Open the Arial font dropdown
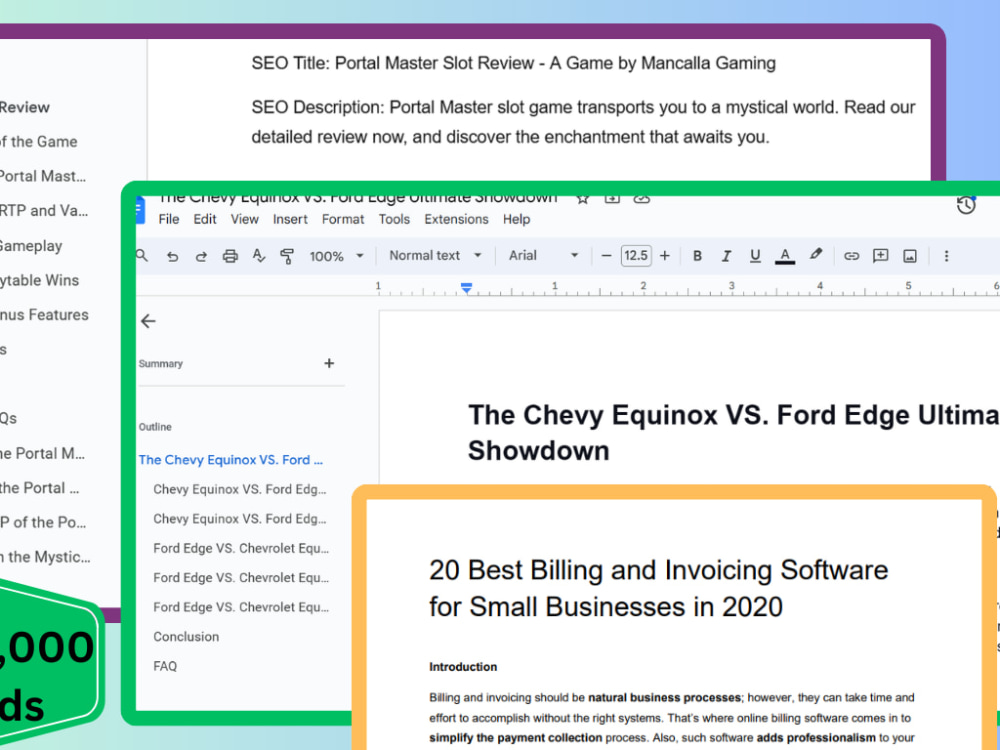Image resolution: width=1000 pixels, height=750 pixels. tap(543, 256)
